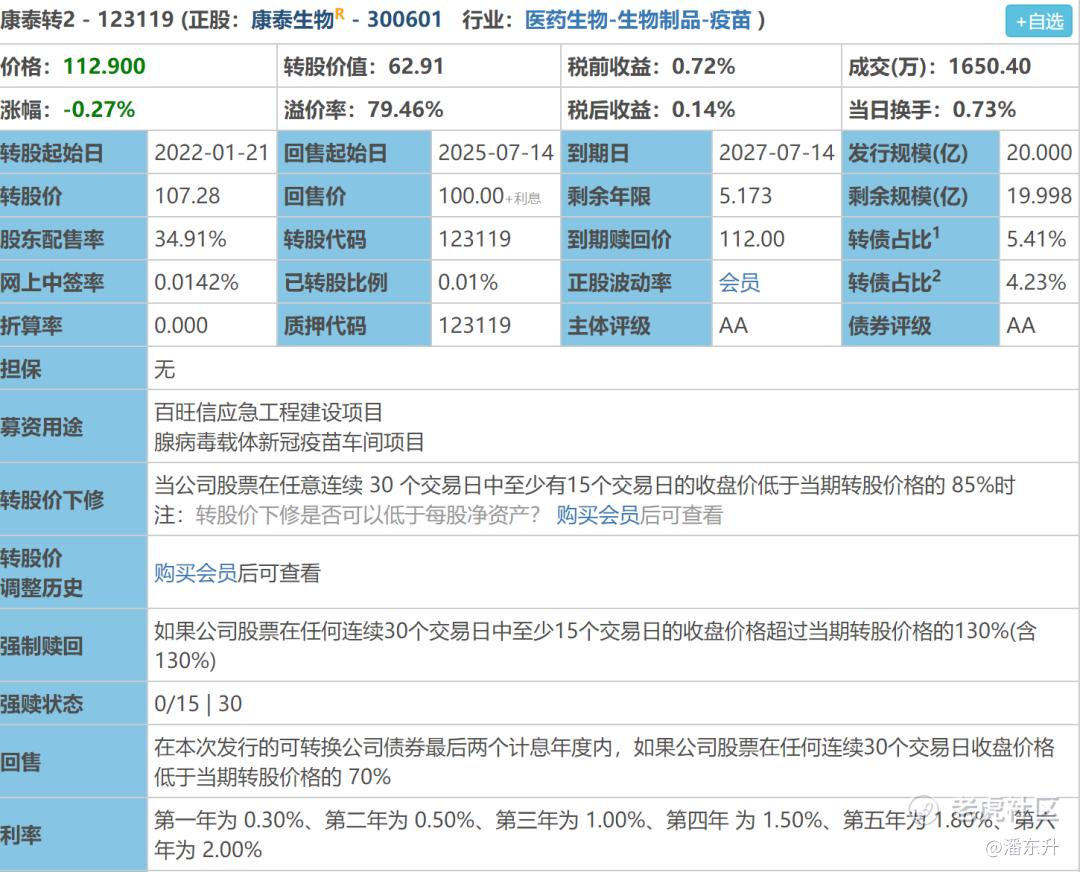1080x872 pixels.
Task: Click 转债占比1 value 5.41%
Action: pos(1037,239)
